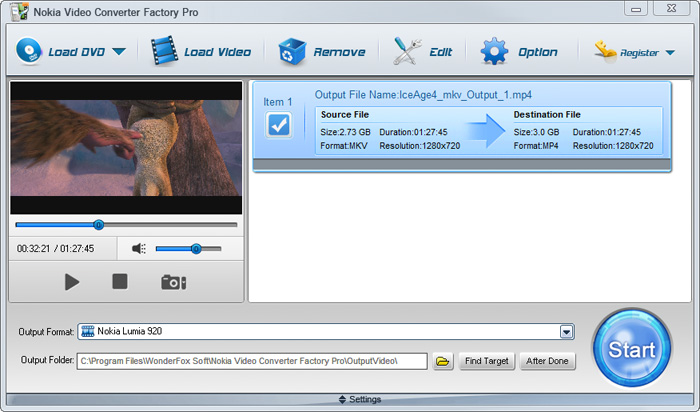Click source Format:MKV text
Screen dimensions: 700x412
point(344,146)
